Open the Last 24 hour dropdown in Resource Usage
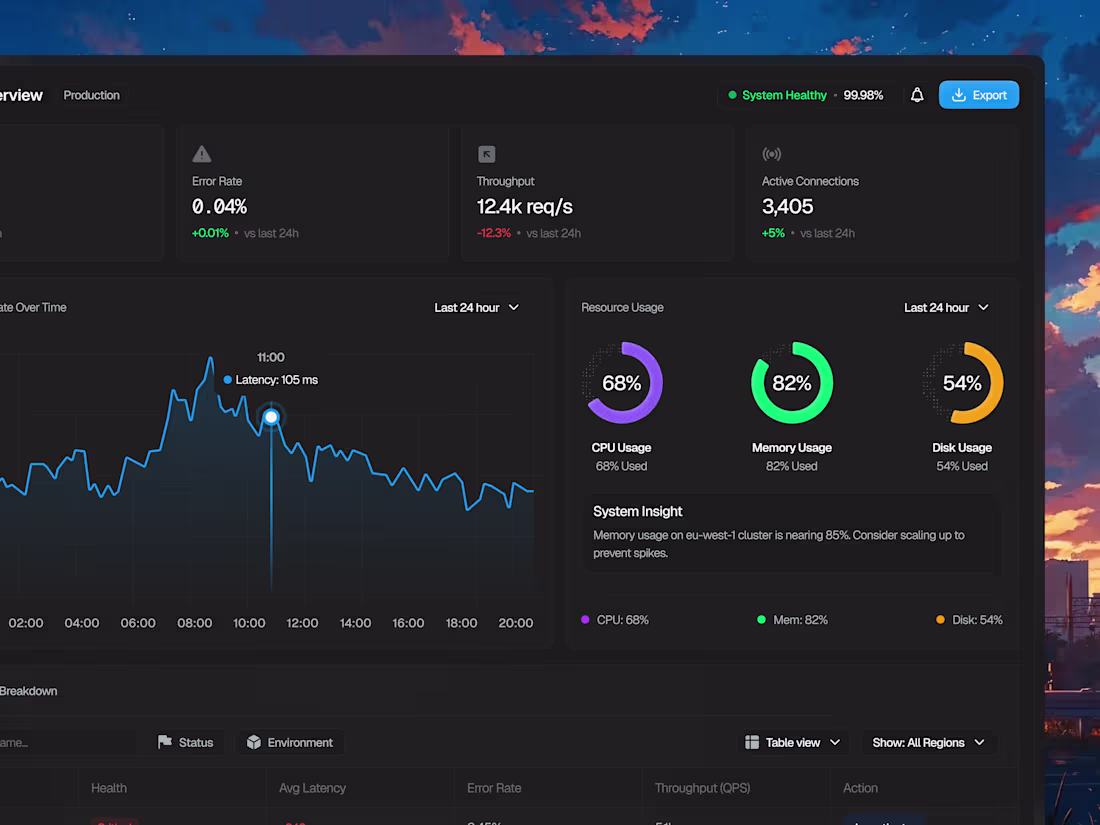 pos(946,307)
